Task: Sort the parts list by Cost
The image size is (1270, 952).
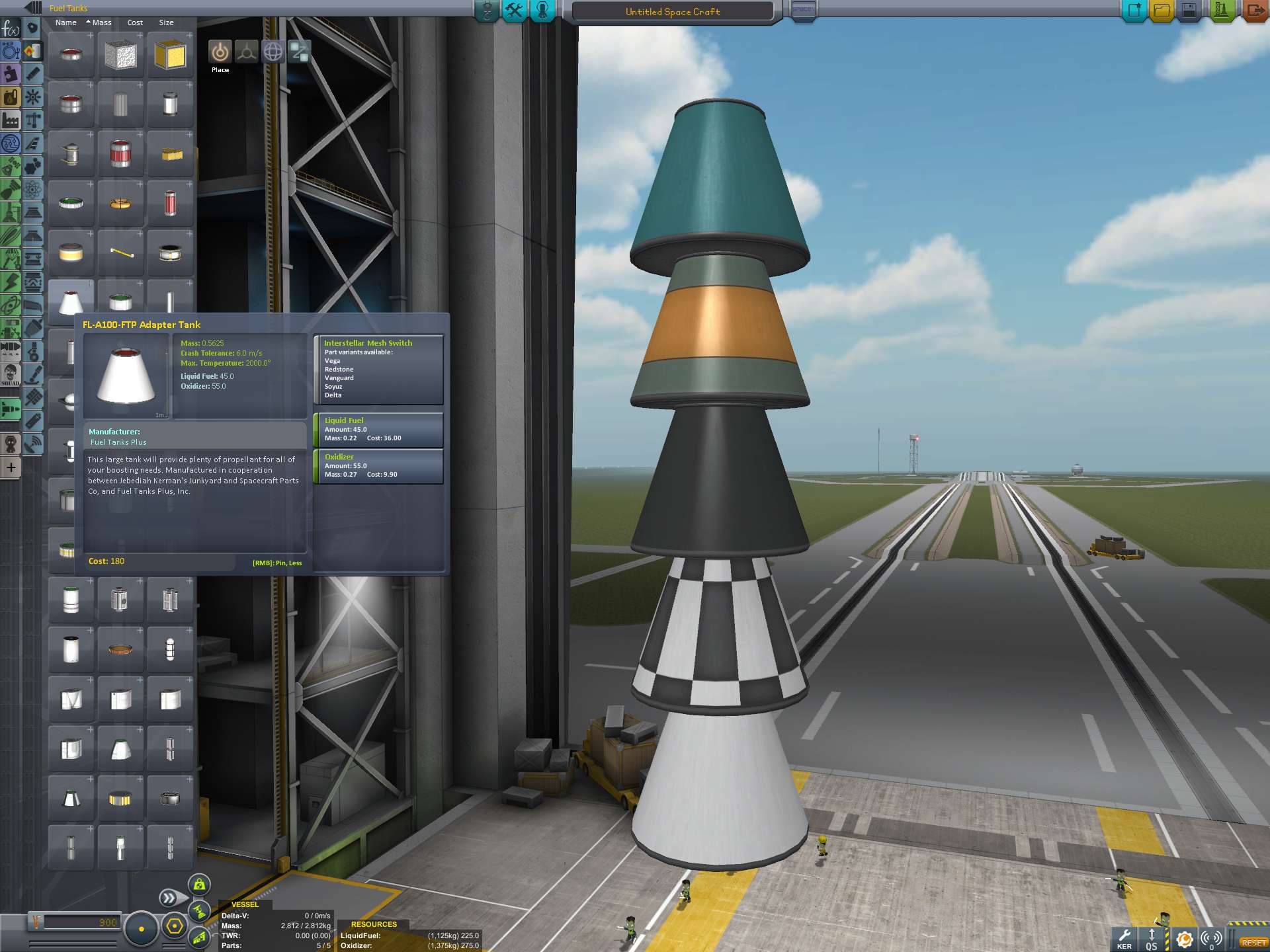Action: (135, 22)
